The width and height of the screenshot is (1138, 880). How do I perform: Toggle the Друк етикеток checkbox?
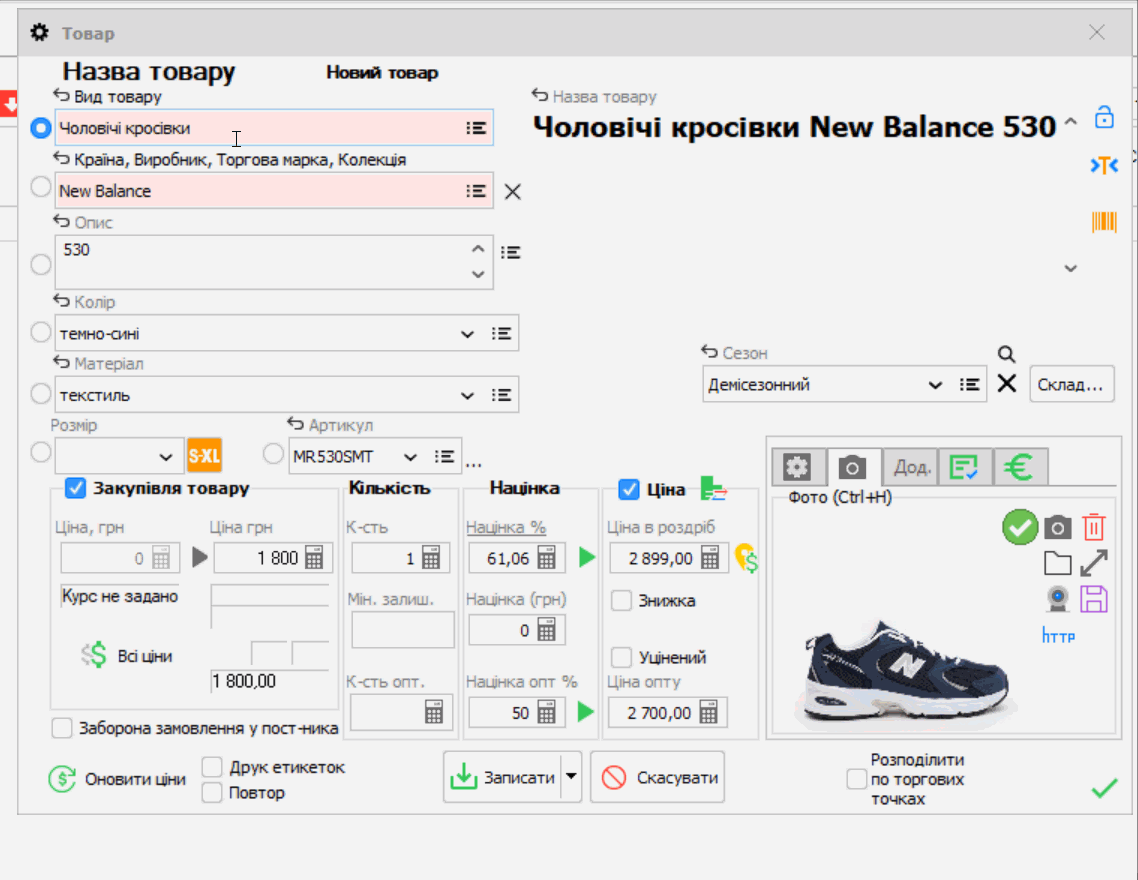pyautogui.click(x=212, y=767)
